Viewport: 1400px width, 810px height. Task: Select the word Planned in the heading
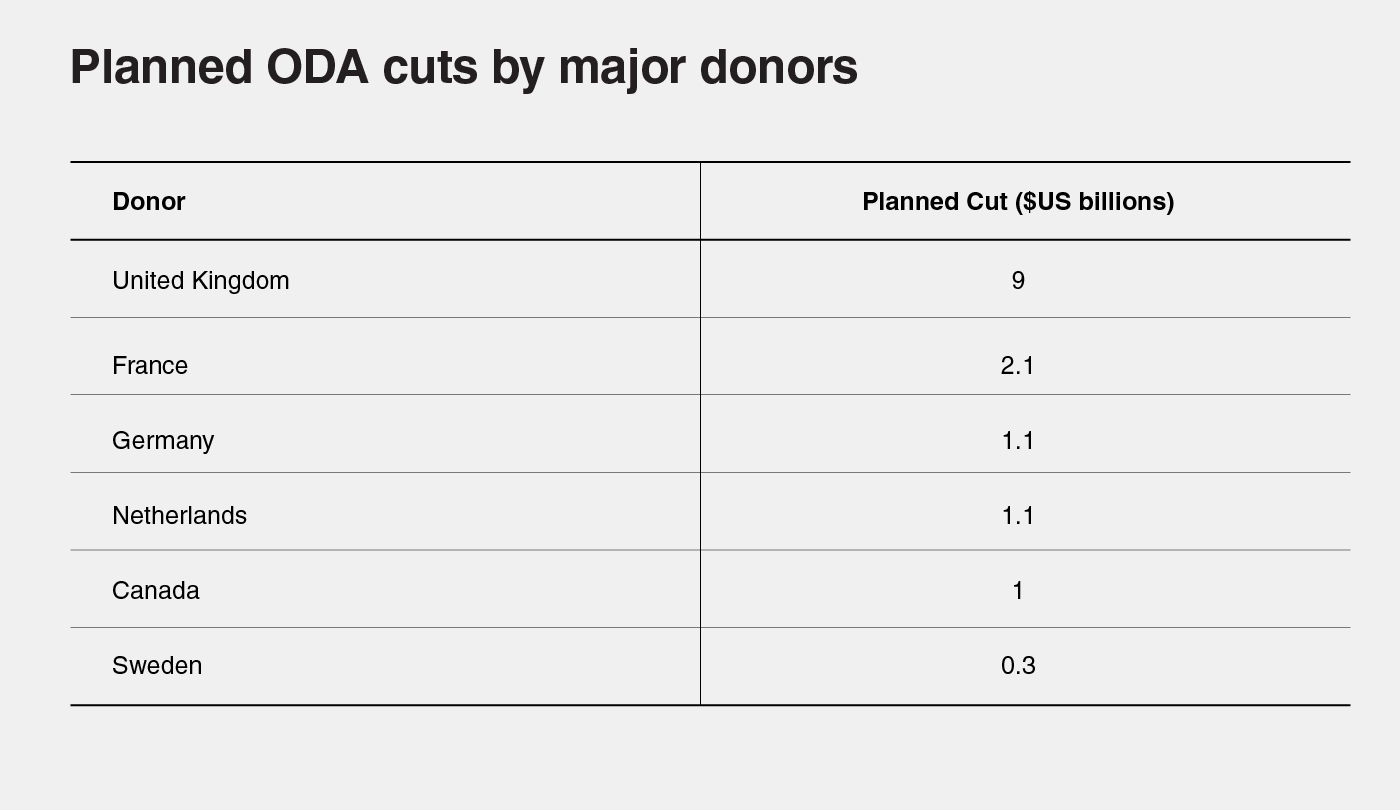[161, 68]
